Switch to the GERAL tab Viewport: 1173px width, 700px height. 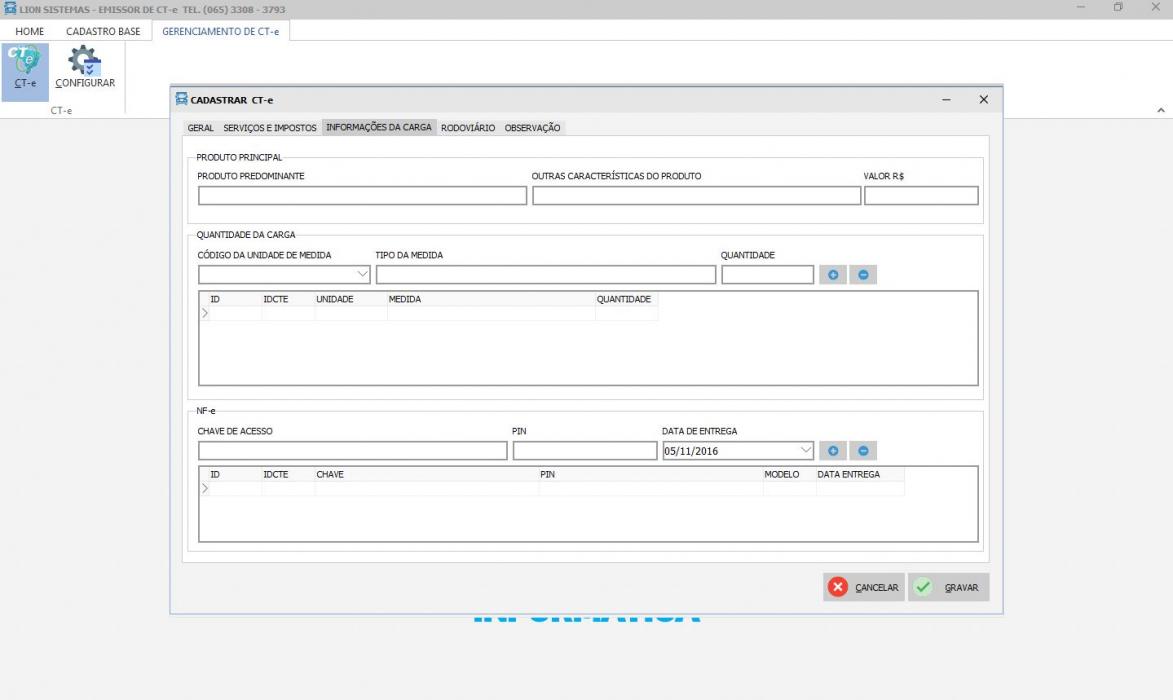[200, 128]
